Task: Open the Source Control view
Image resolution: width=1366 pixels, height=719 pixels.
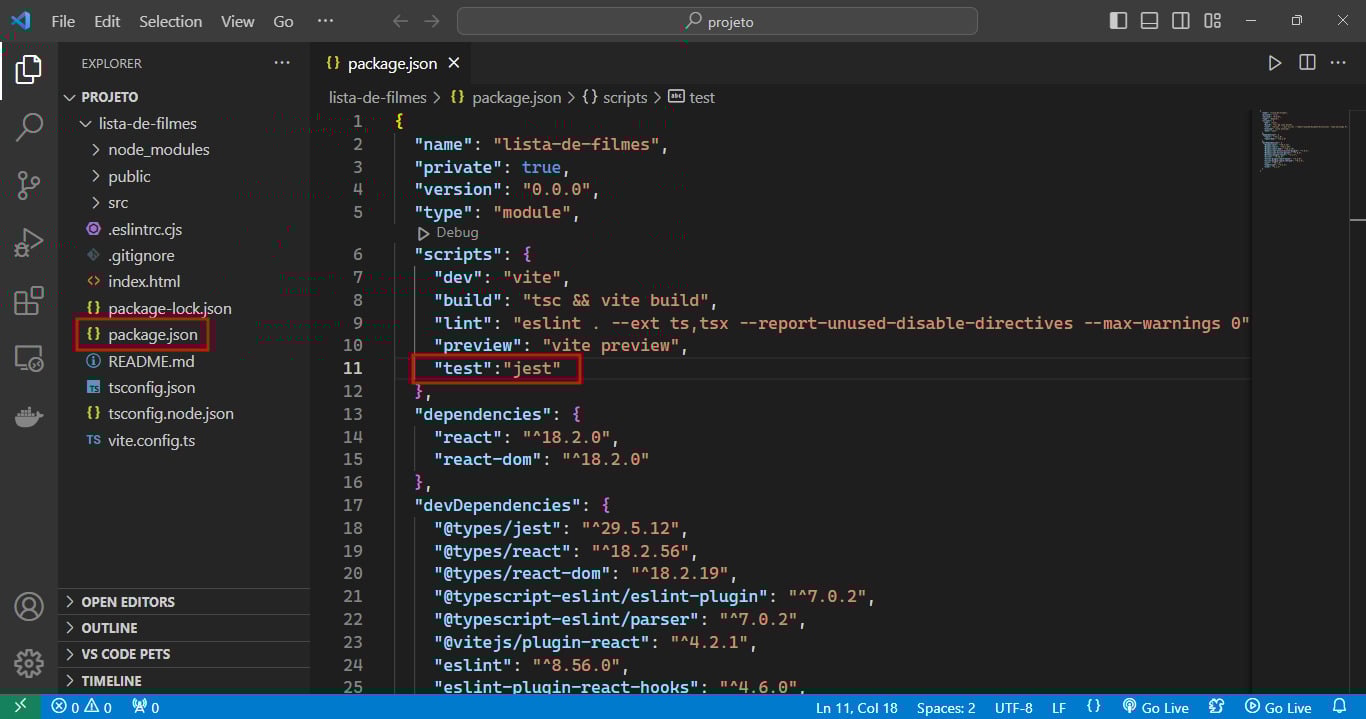Action: 29,184
